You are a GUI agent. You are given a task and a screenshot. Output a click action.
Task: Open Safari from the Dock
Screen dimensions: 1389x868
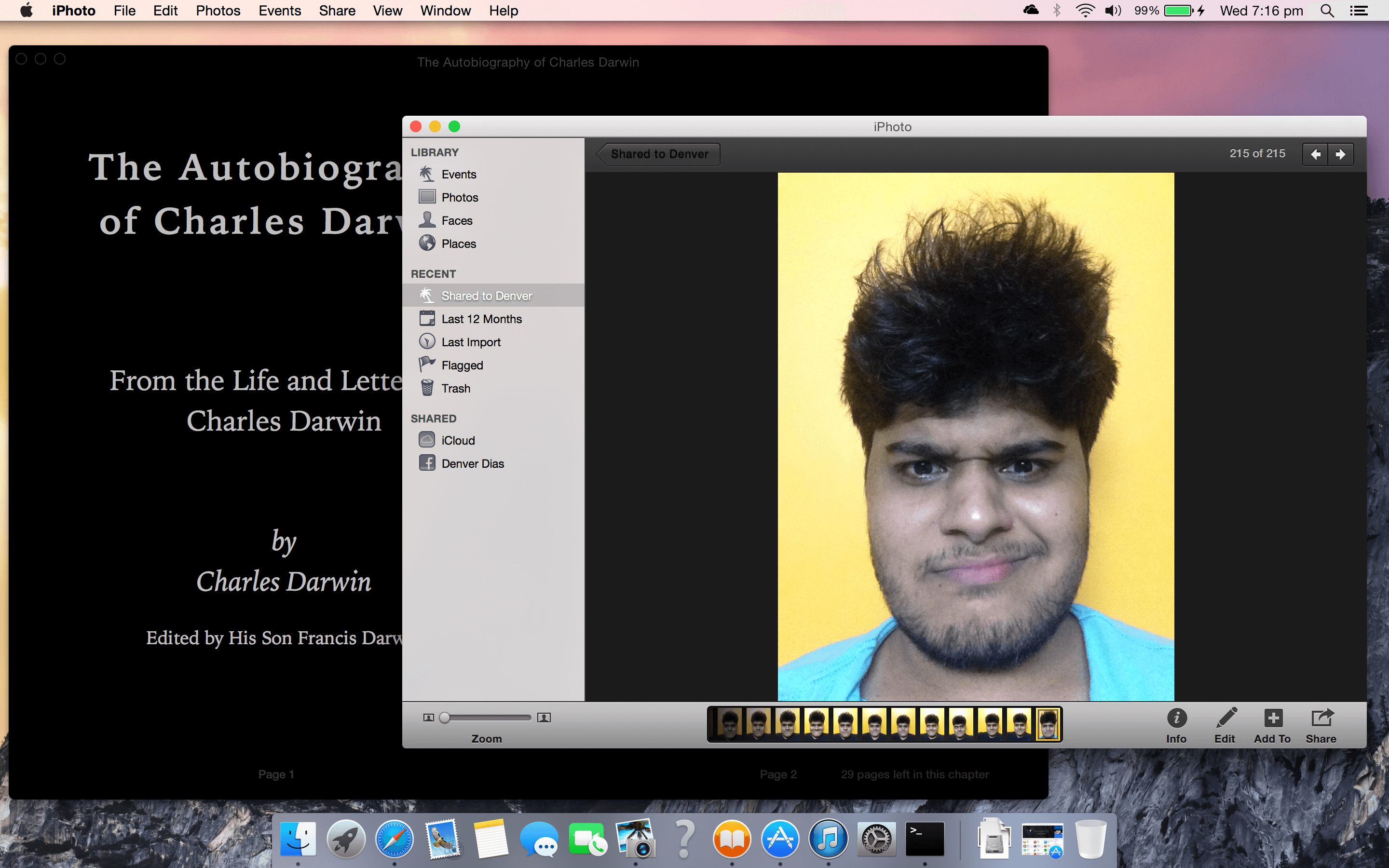click(x=394, y=839)
